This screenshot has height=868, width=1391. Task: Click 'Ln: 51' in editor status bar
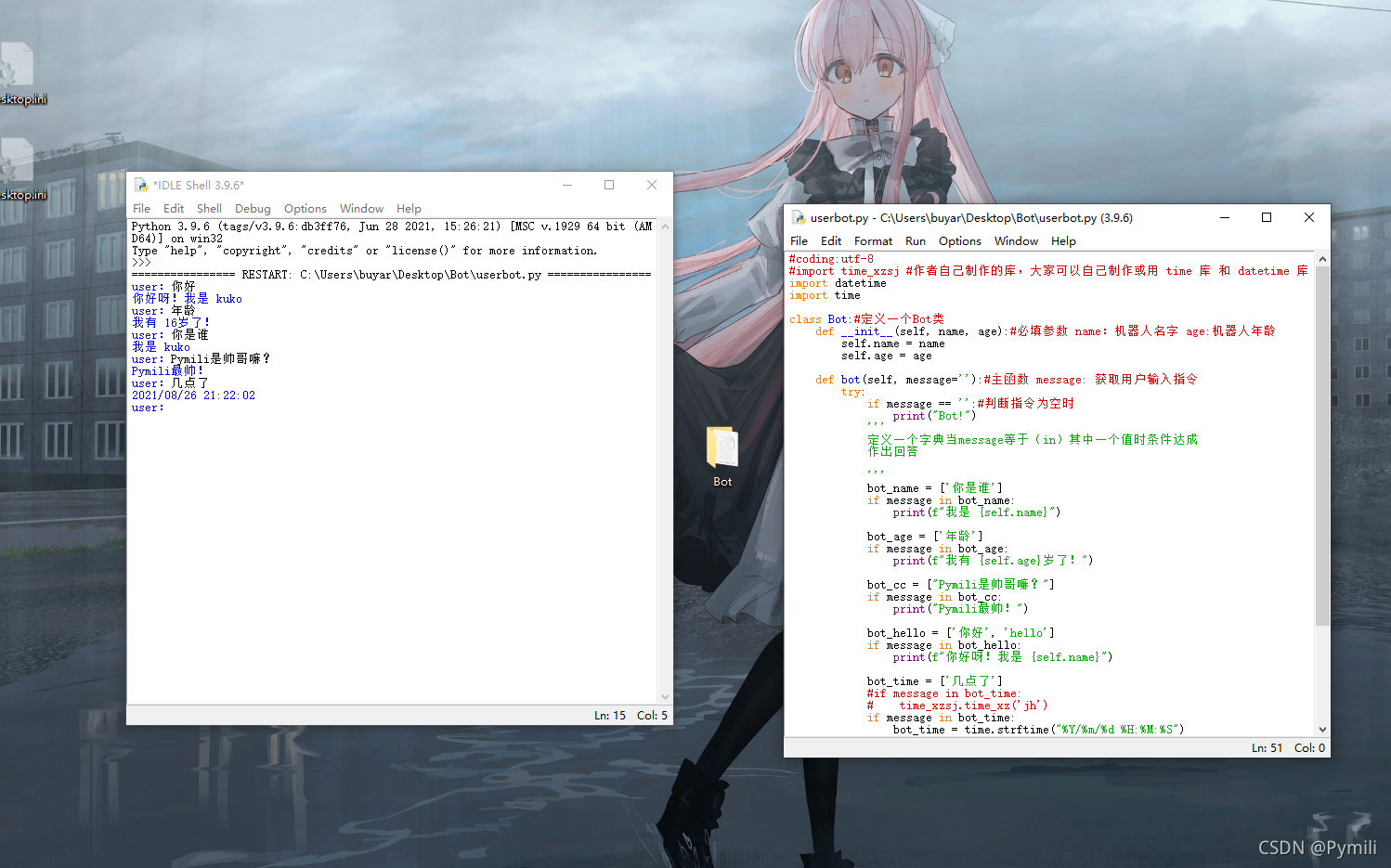coord(1267,748)
